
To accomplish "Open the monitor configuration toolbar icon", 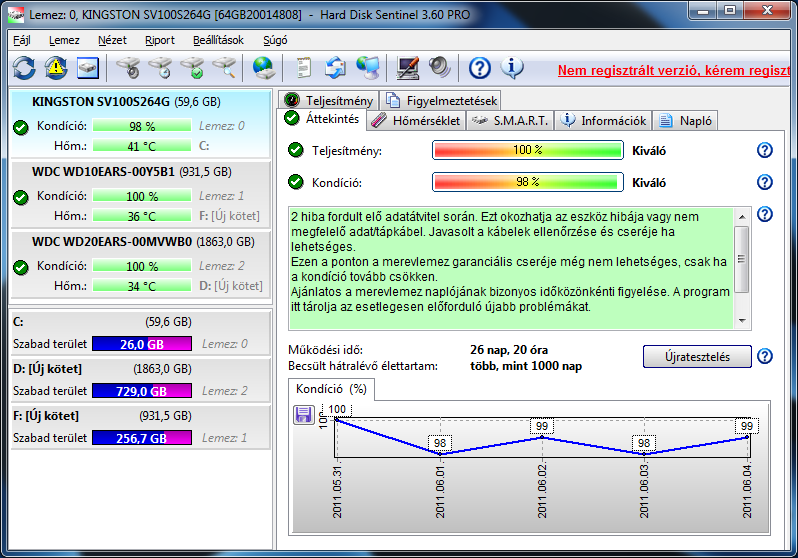I will (408, 68).
